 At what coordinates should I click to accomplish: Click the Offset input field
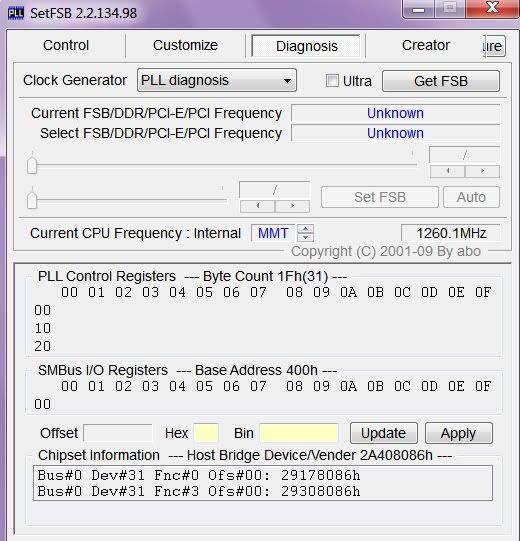pyautogui.click(x=118, y=433)
